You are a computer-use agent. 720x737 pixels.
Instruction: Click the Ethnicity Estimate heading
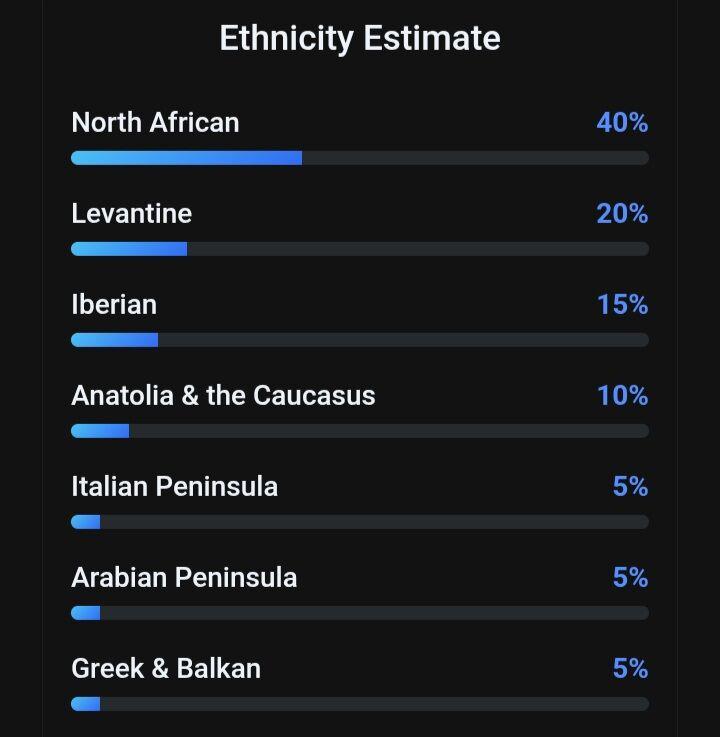click(360, 38)
